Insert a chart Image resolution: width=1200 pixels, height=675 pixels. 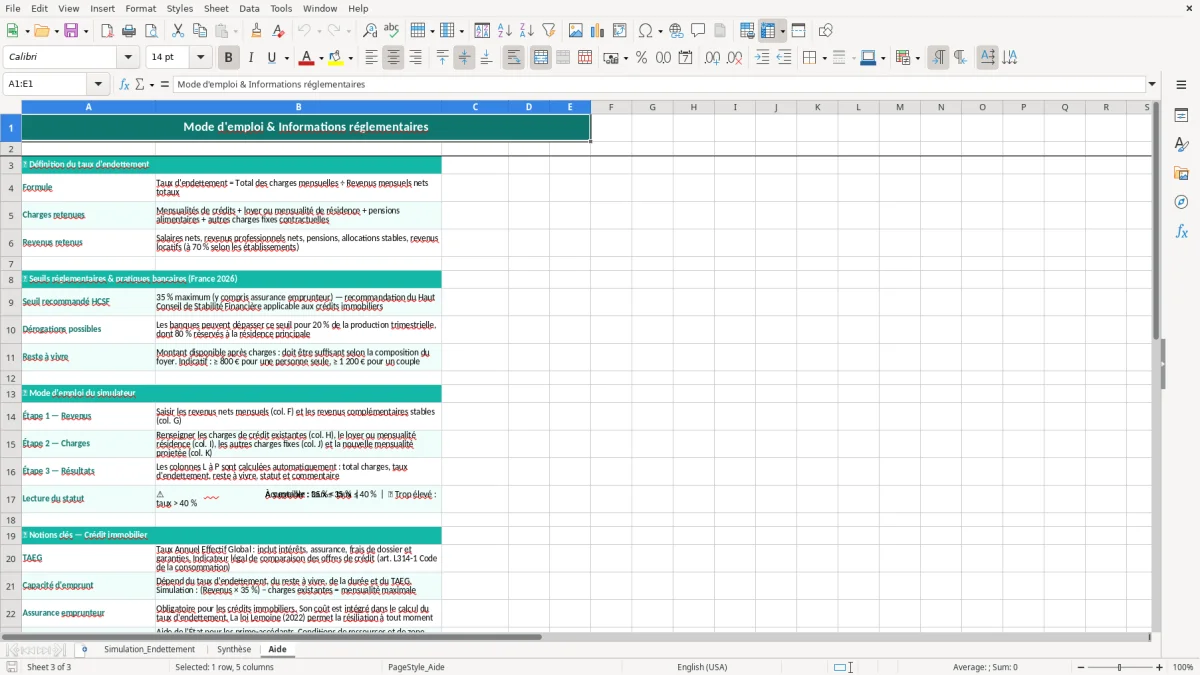coord(598,31)
